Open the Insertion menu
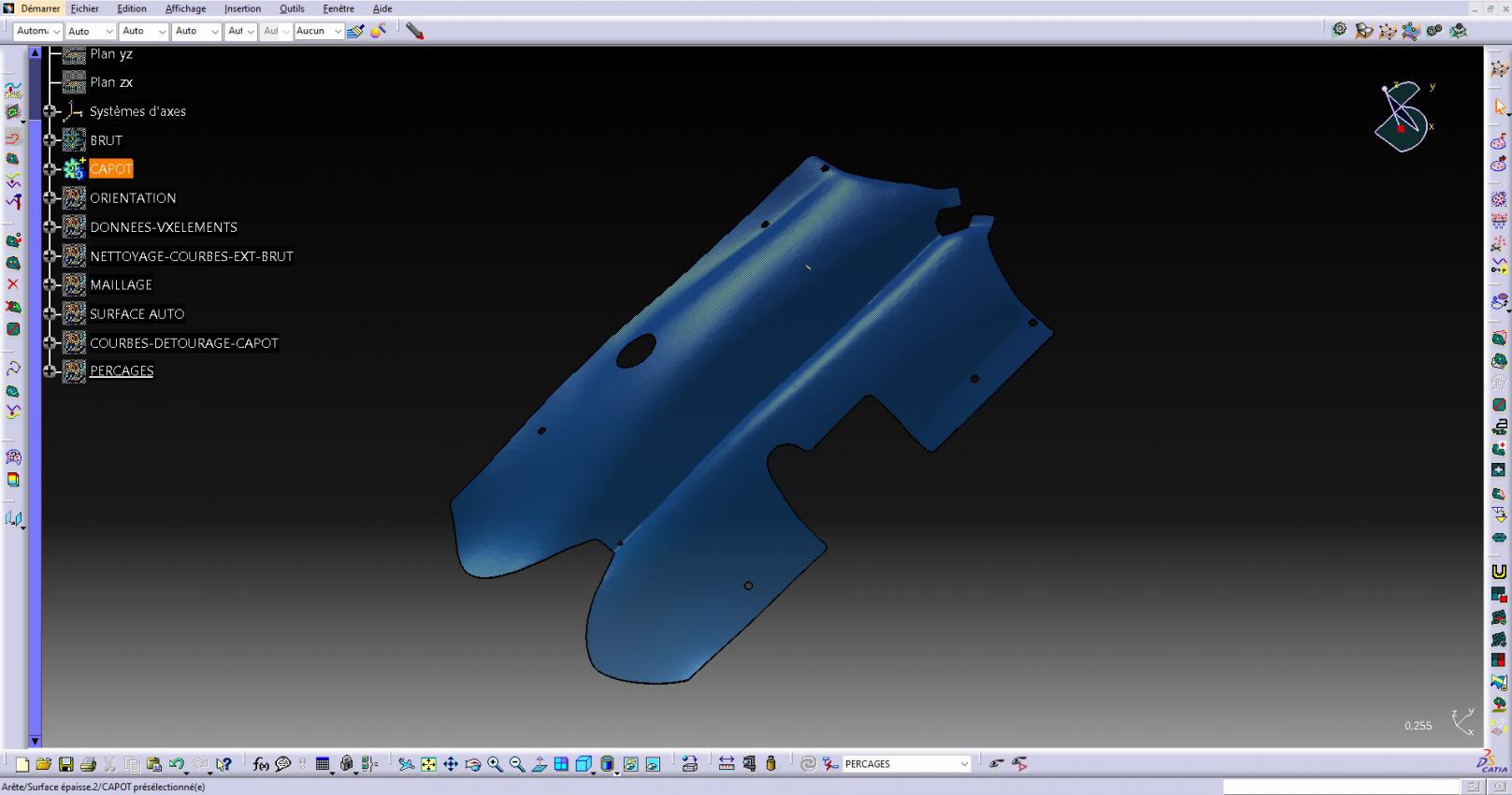Image resolution: width=1512 pixels, height=795 pixels. click(242, 8)
